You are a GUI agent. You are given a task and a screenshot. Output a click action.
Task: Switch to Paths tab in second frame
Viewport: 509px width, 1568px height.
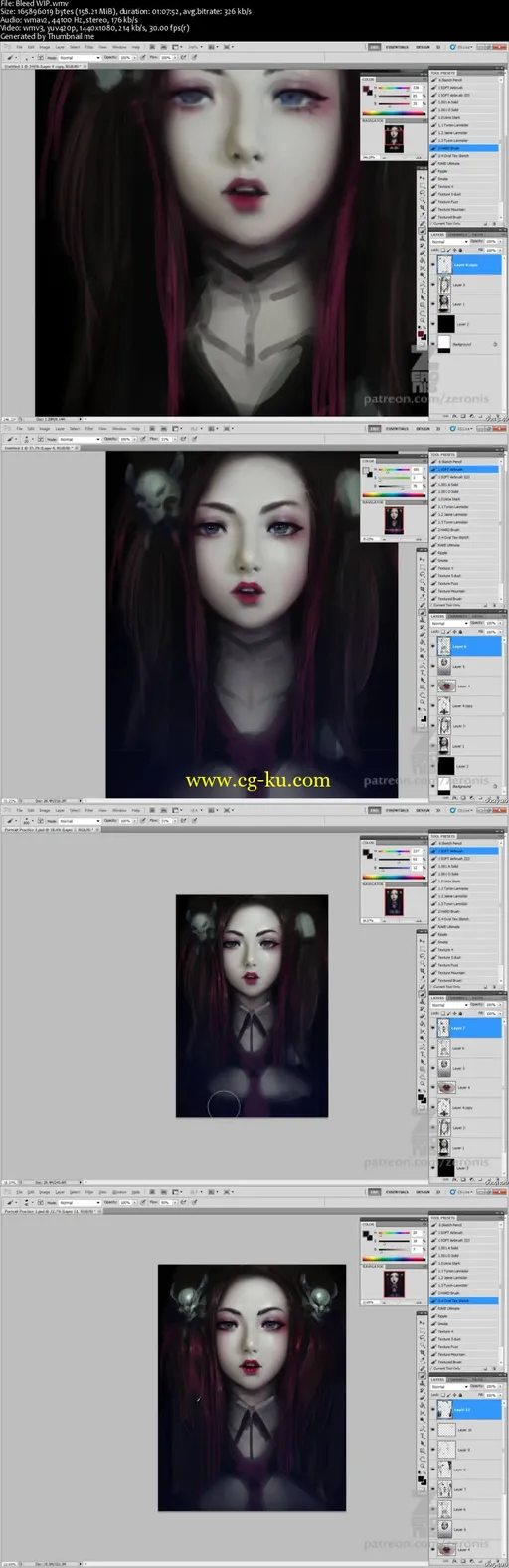pyautogui.click(x=477, y=616)
